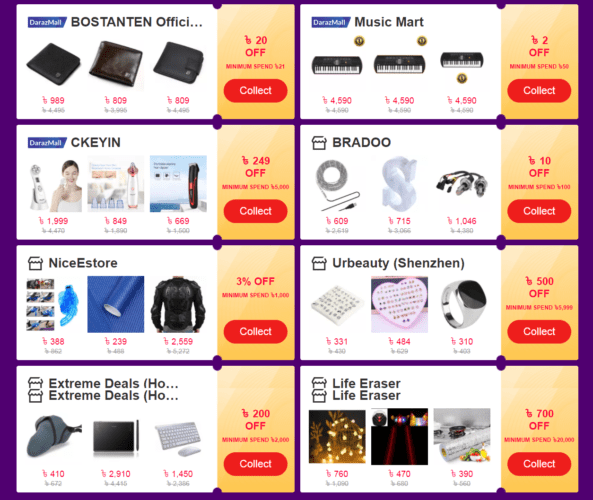Collect the ৳700 OFF Life Eraser voucher
Image resolution: width=593 pixels, height=500 pixels.
[x=539, y=464]
